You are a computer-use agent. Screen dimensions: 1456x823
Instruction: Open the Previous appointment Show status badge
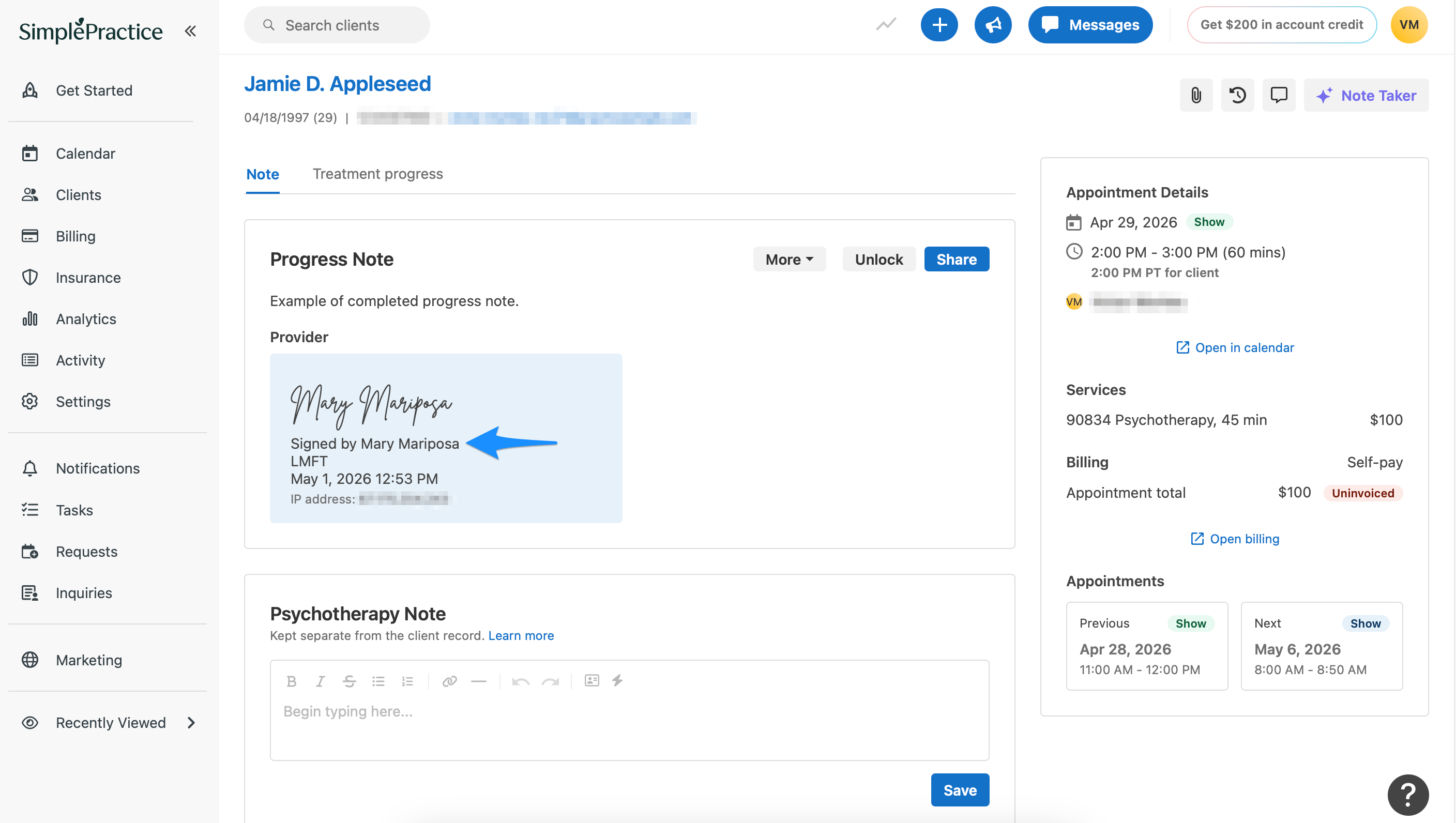point(1190,623)
